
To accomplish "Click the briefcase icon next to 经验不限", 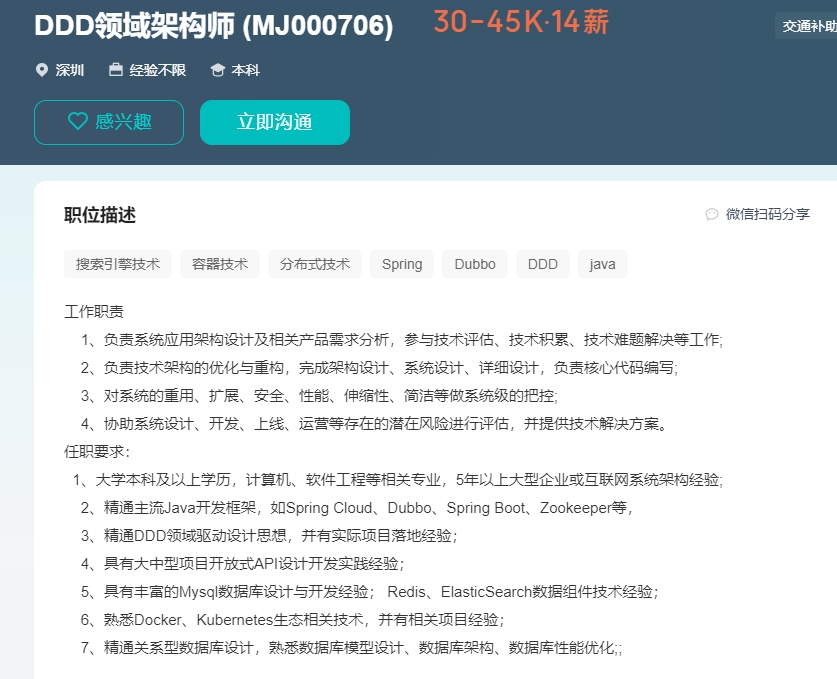I will pos(116,69).
